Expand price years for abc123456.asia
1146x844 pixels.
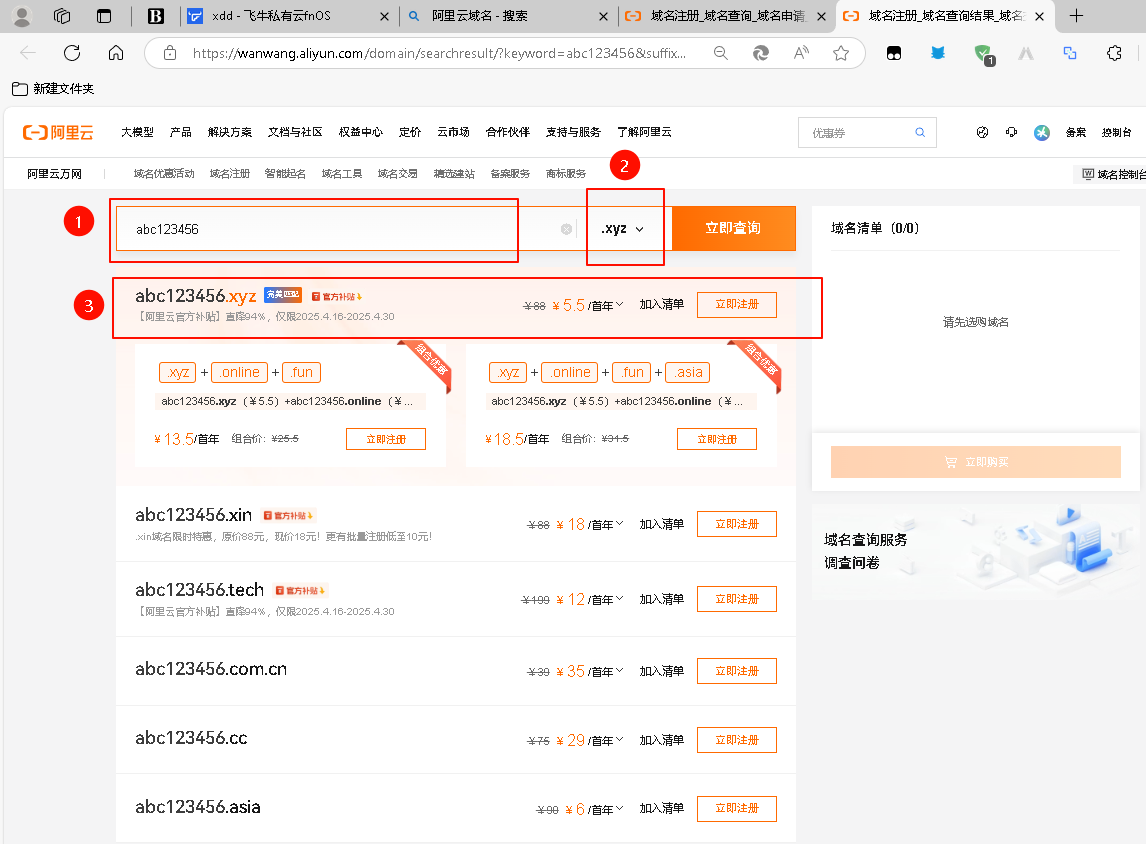[x=620, y=808]
